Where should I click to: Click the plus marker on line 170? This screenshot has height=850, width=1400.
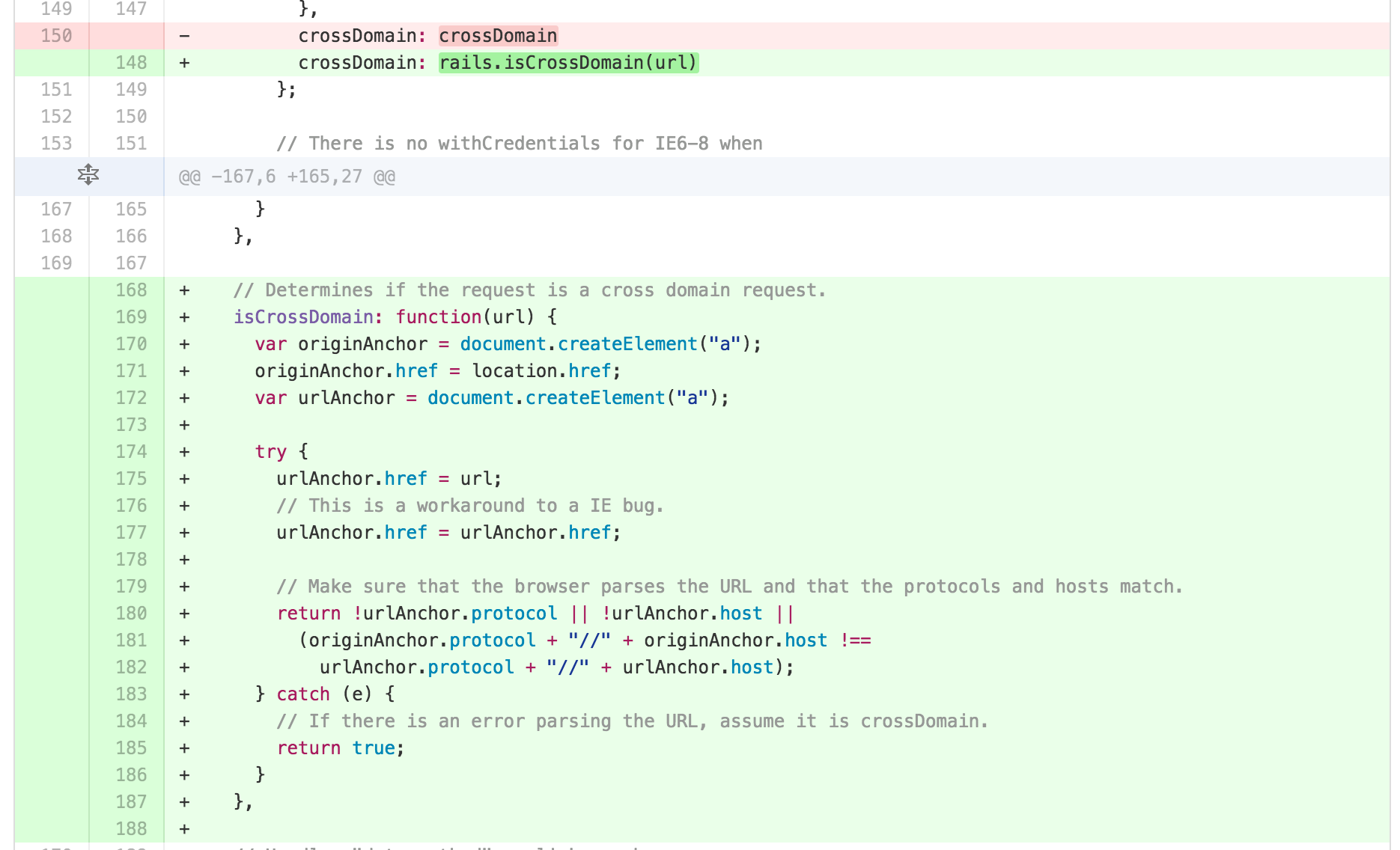point(184,344)
